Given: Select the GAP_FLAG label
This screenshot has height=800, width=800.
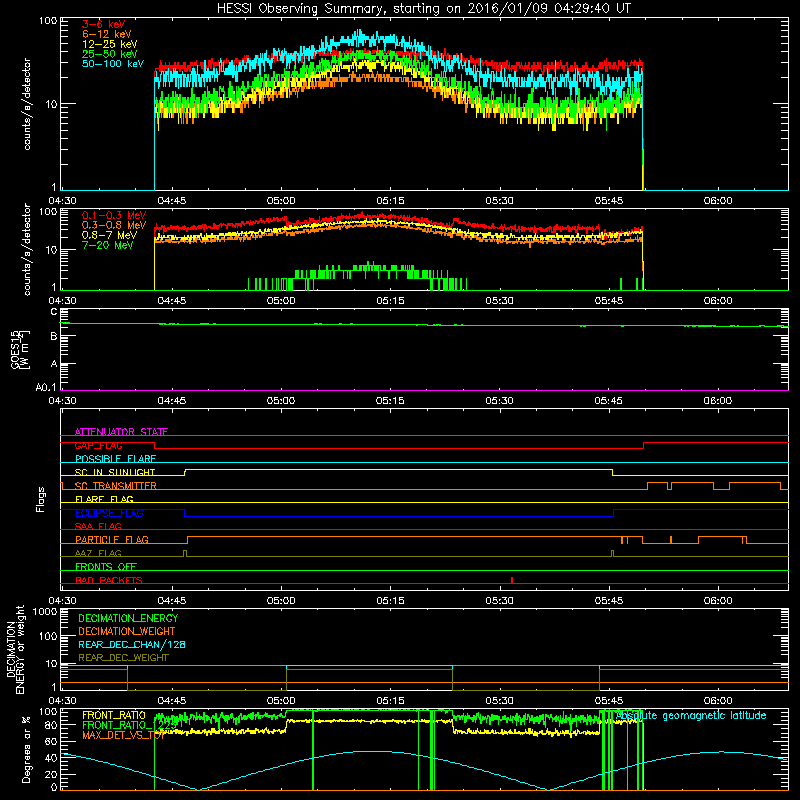Looking at the screenshot, I should [x=98, y=445].
